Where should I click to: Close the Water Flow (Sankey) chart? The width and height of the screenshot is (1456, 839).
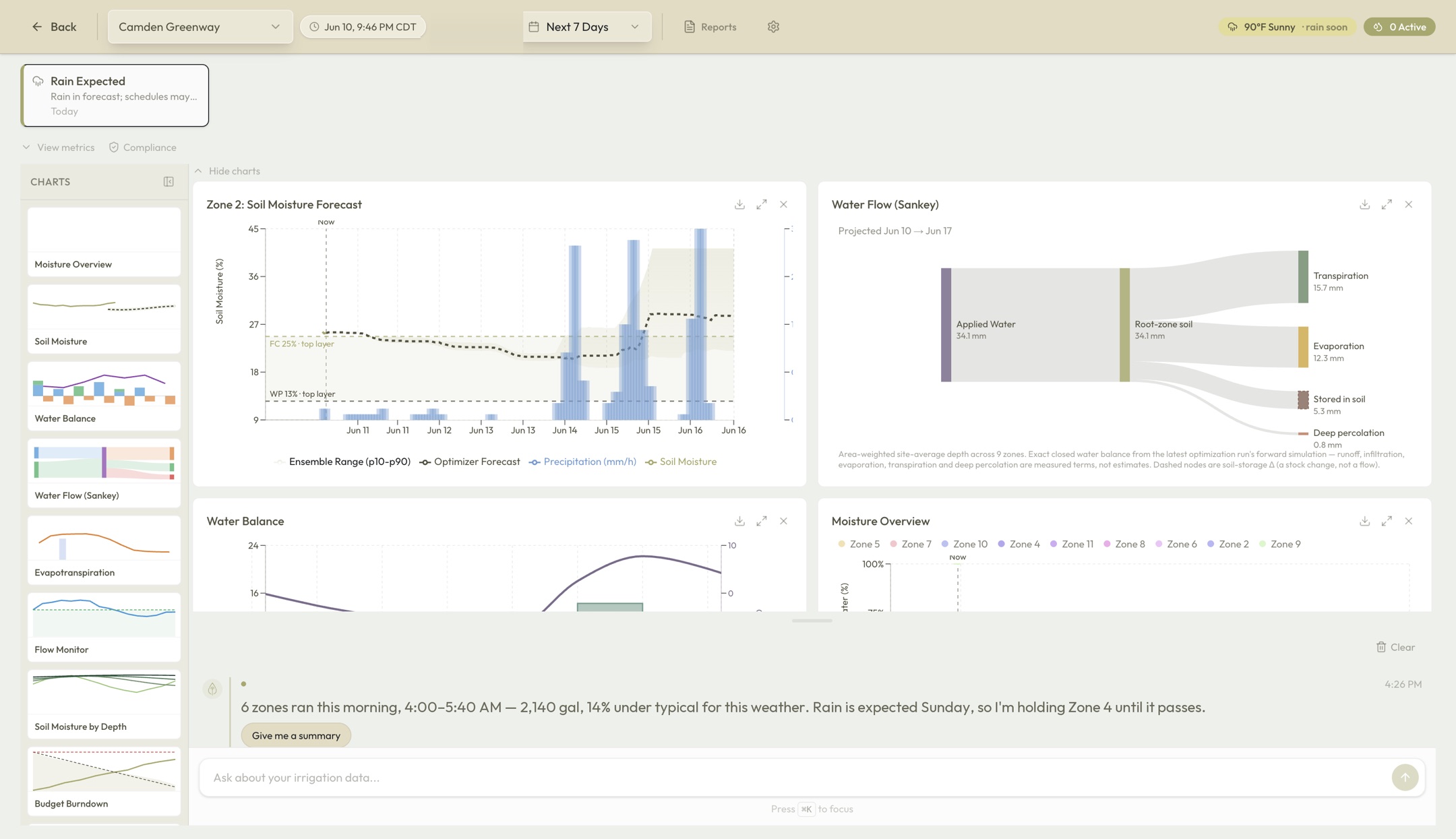click(x=1408, y=204)
